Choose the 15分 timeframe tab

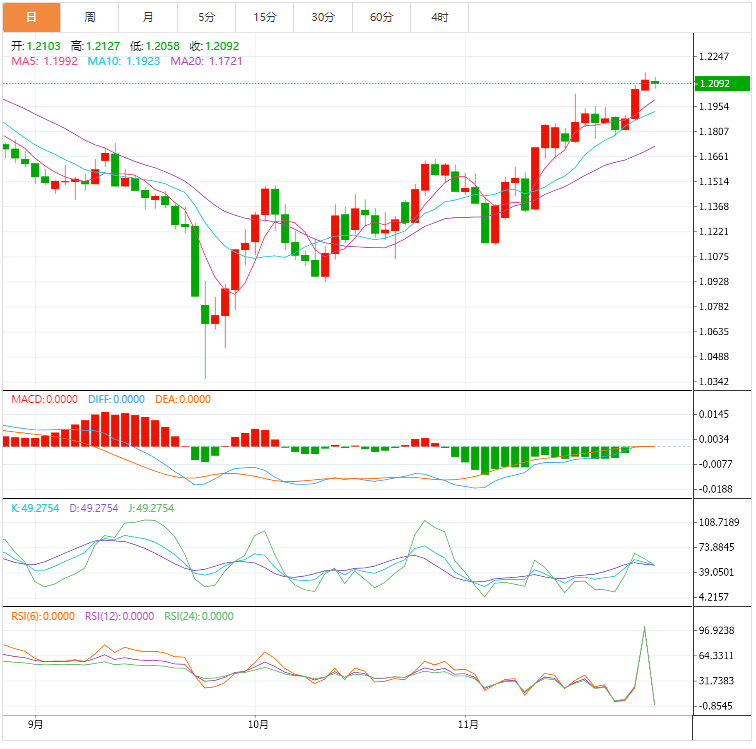click(264, 17)
